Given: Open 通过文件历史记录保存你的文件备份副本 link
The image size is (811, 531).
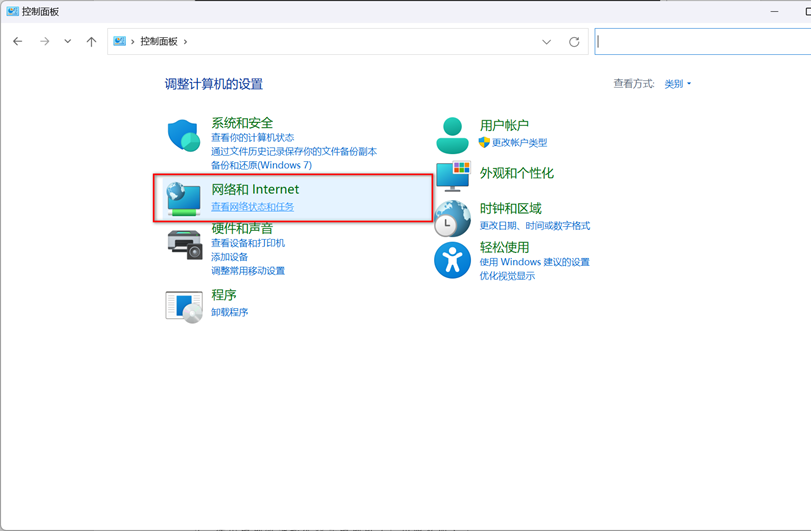Looking at the screenshot, I should click(294, 151).
